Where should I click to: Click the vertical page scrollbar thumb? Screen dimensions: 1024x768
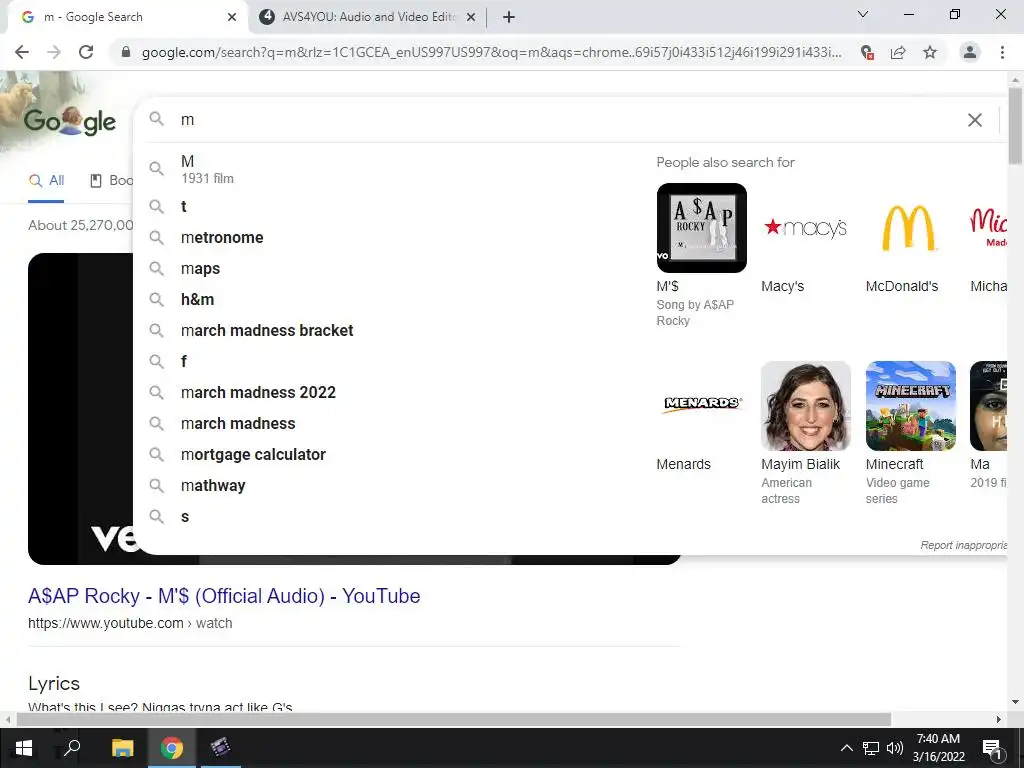pos(1015,124)
